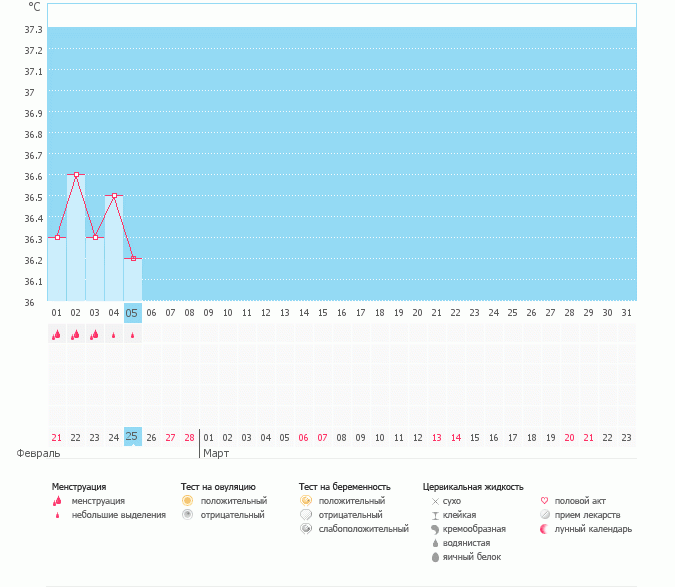Select highlighted calendar date 25
The image size is (675, 587).
click(x=132, y=437)
